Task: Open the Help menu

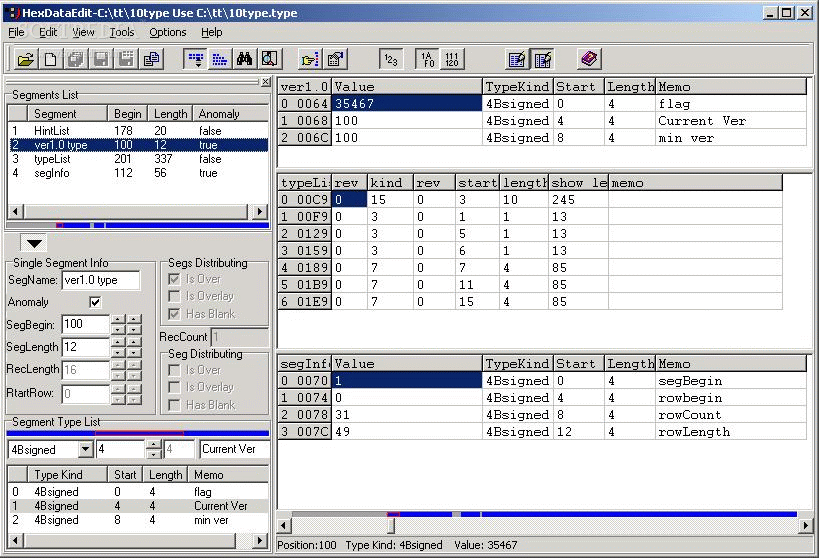Action: [212, 32]
